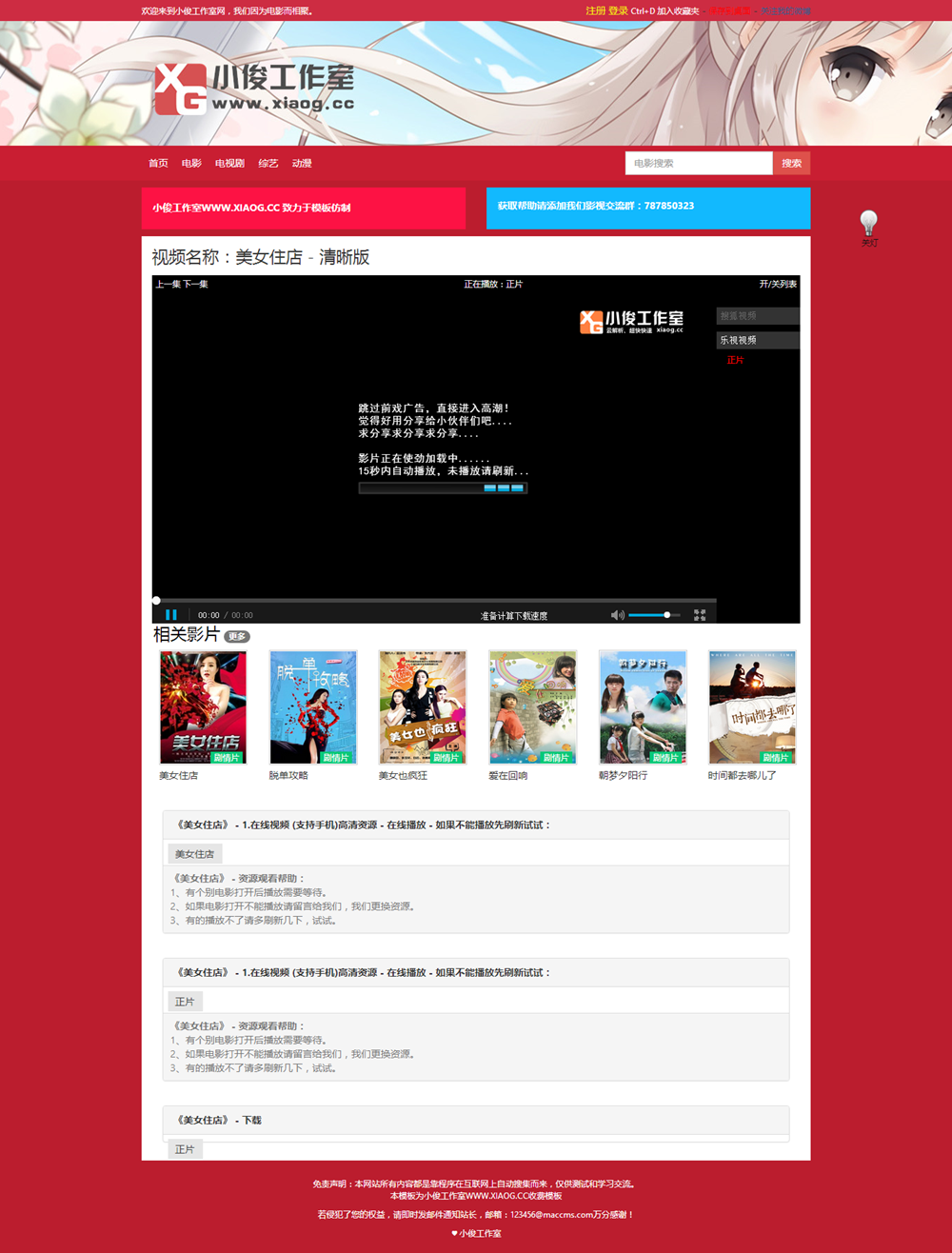This screenshot has height=1253, width=952.
Task: Click 上一集 previous episode link
Action: [168, 284]
